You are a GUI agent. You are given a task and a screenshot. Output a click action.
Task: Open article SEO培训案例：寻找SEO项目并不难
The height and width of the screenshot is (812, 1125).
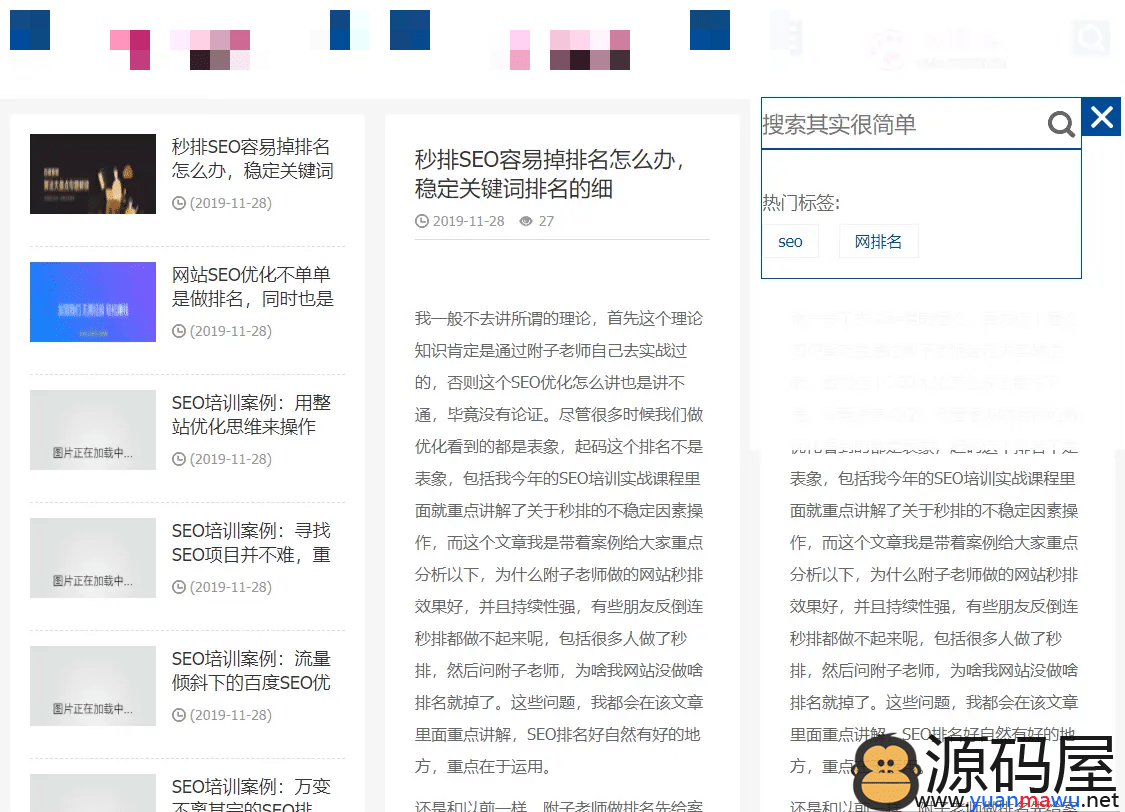pos(251,542)
